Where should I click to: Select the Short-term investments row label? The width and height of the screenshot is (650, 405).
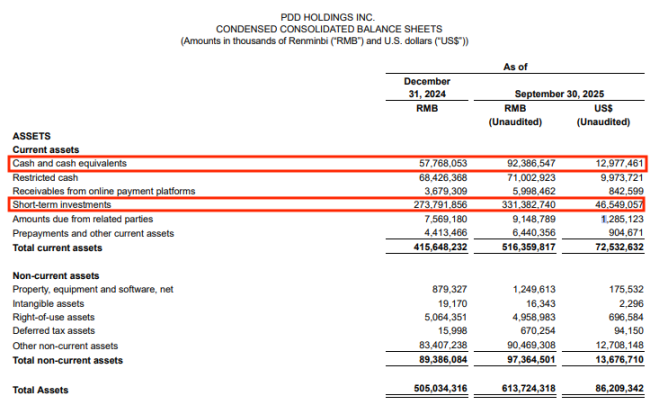[61, 204]
